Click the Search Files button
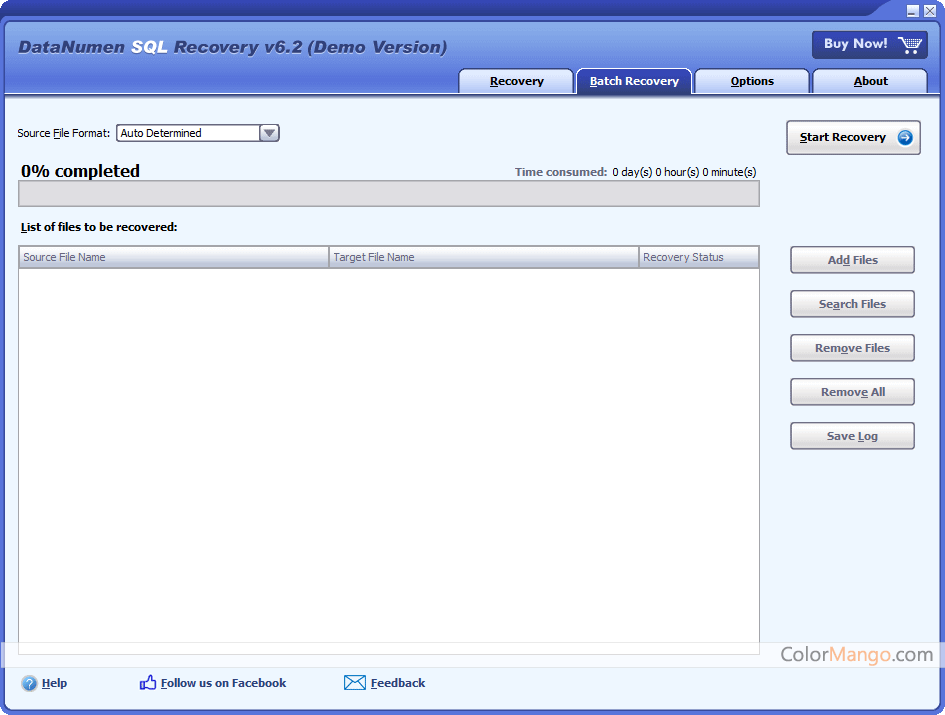 click(852, 304)
